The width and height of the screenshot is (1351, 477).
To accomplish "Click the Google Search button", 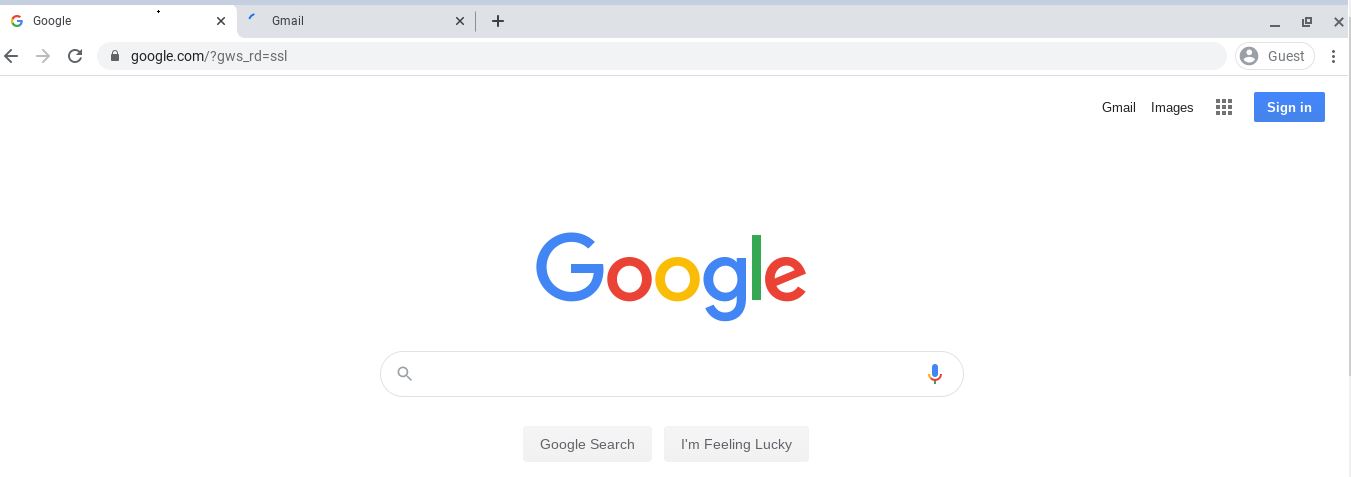I will [x=587, y=444].
